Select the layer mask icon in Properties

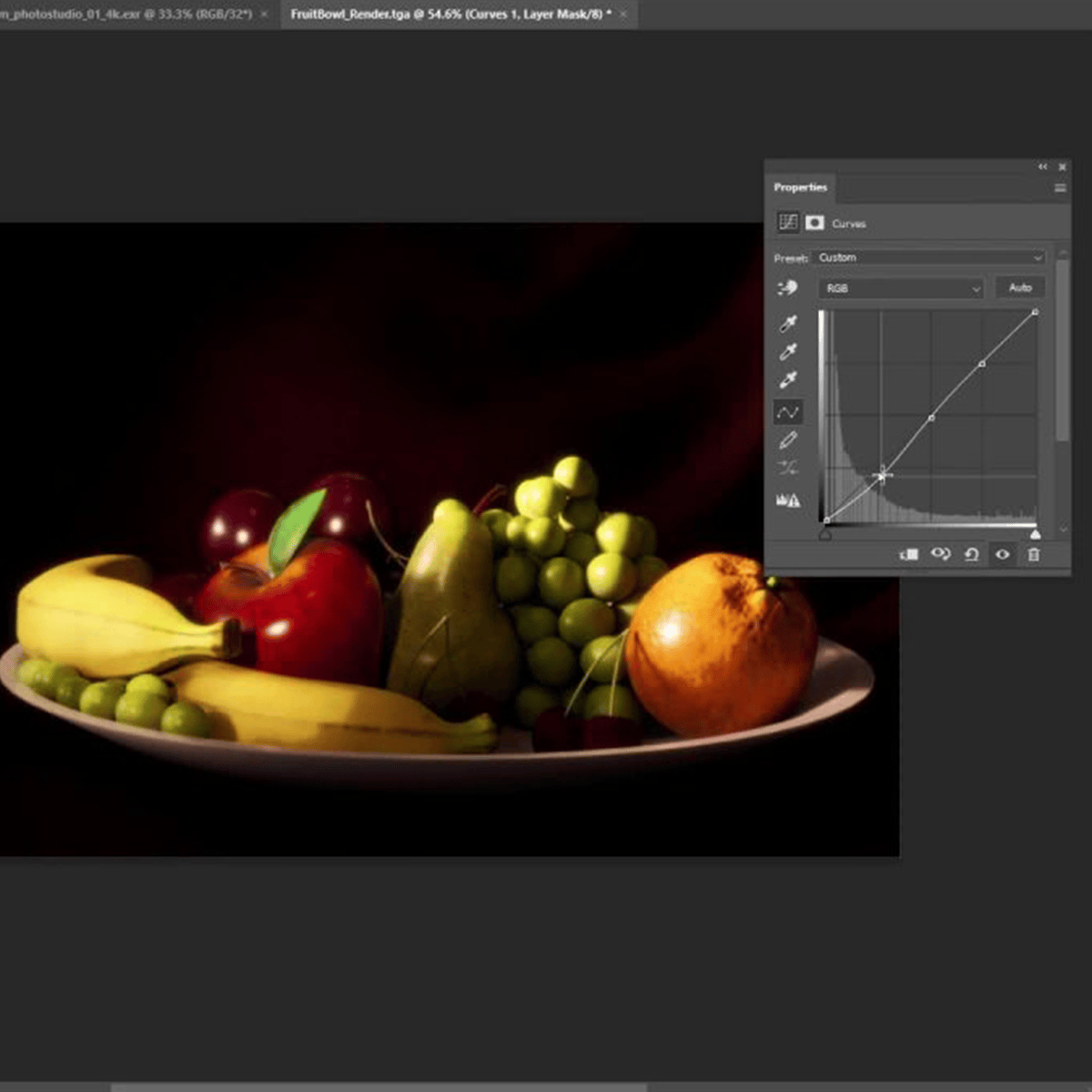814,222
